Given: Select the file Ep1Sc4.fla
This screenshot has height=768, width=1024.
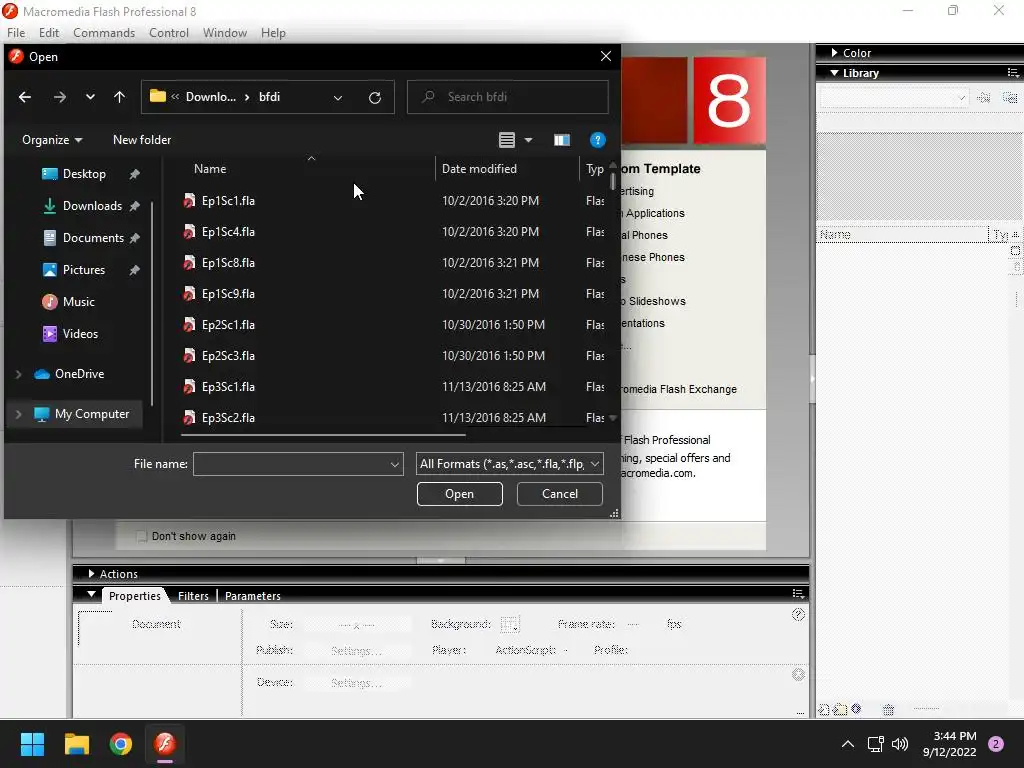Looking at the screenshot, I should coord(228,232).
